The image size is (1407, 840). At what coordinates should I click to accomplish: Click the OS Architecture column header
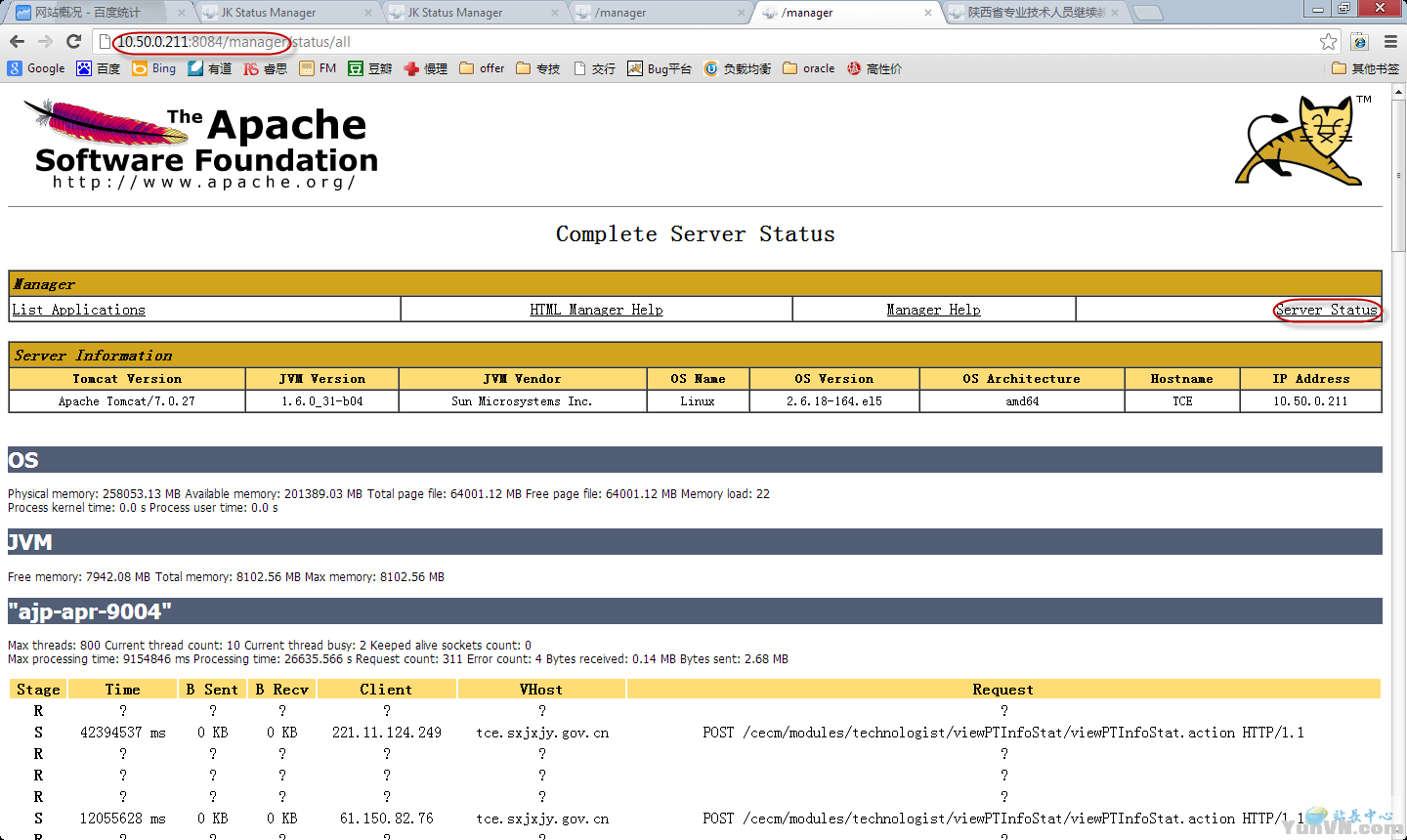[1022, 379]
